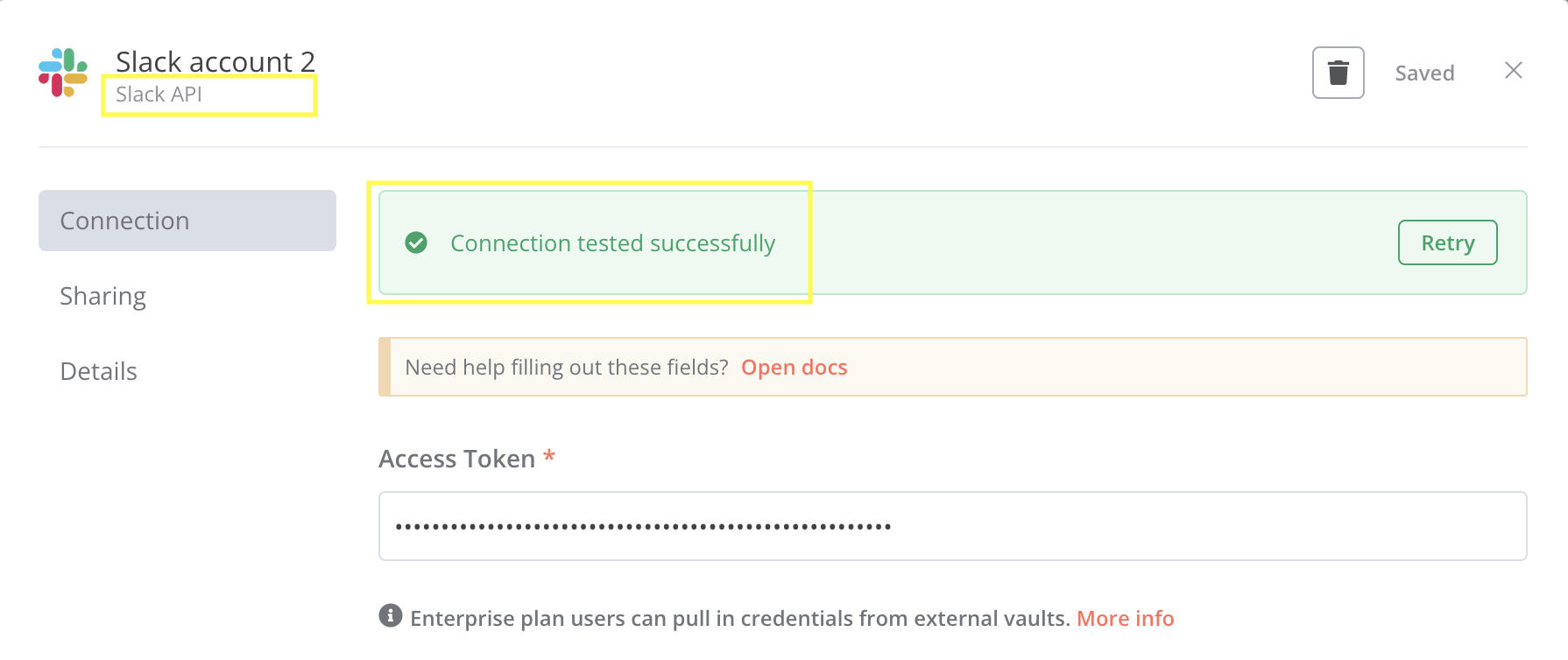Image resolution: width=1568 pixels, height=660 pixels.
Task: Click the Connection tested successfully message
Action: tap(612, 242)
